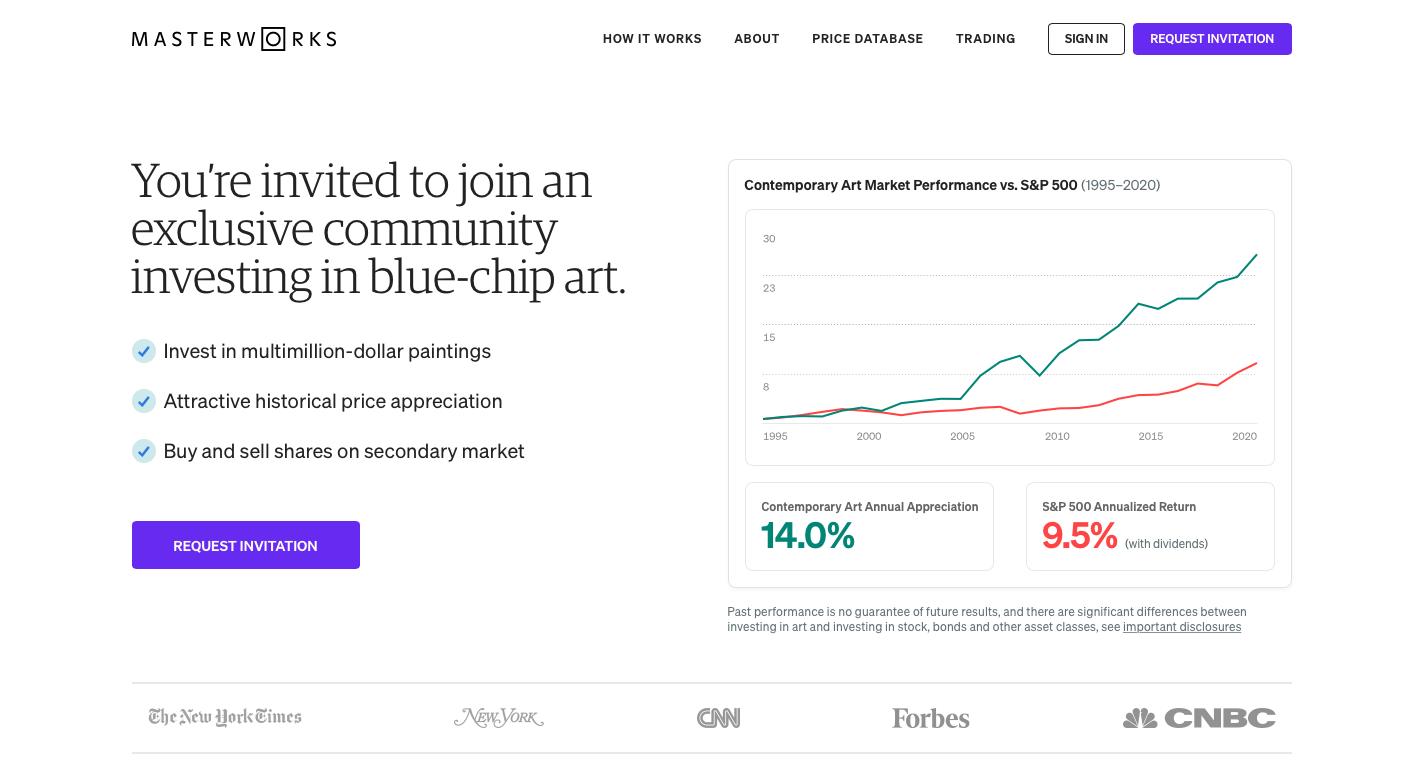
Task: Click the 9.5% S&P 500 return card
Action: point(1150,527)
